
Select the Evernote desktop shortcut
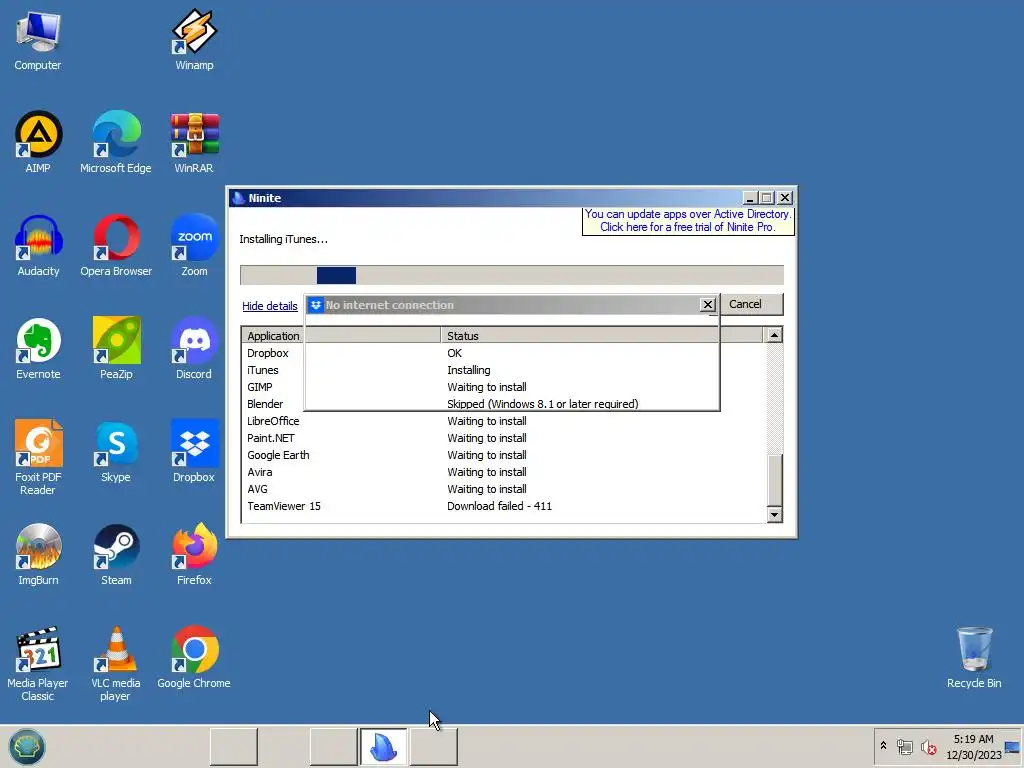point(38,349)
